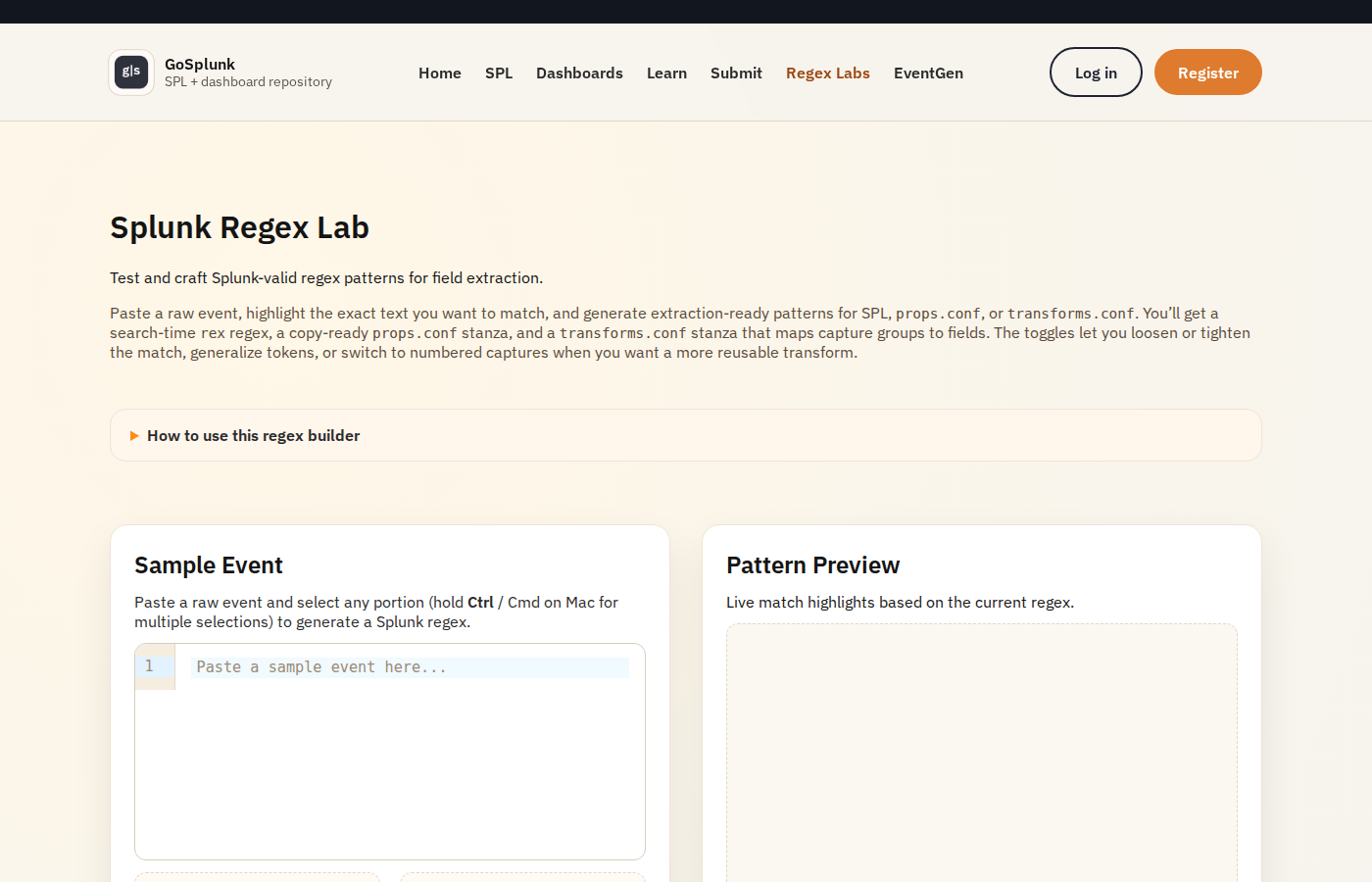
Task: Click the Log in button
Action: [1095, 72]
